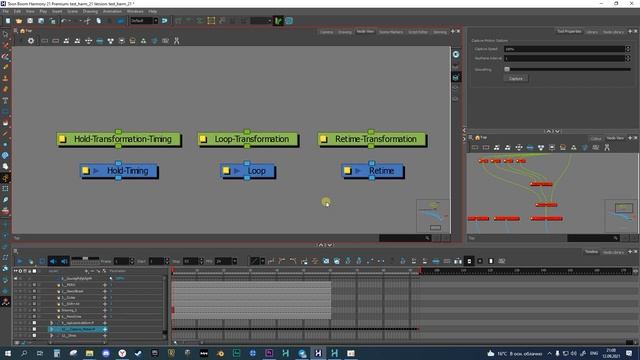Click the home icon in right Node View
This screenshot has width=640, height=360.
pos(477,138)
